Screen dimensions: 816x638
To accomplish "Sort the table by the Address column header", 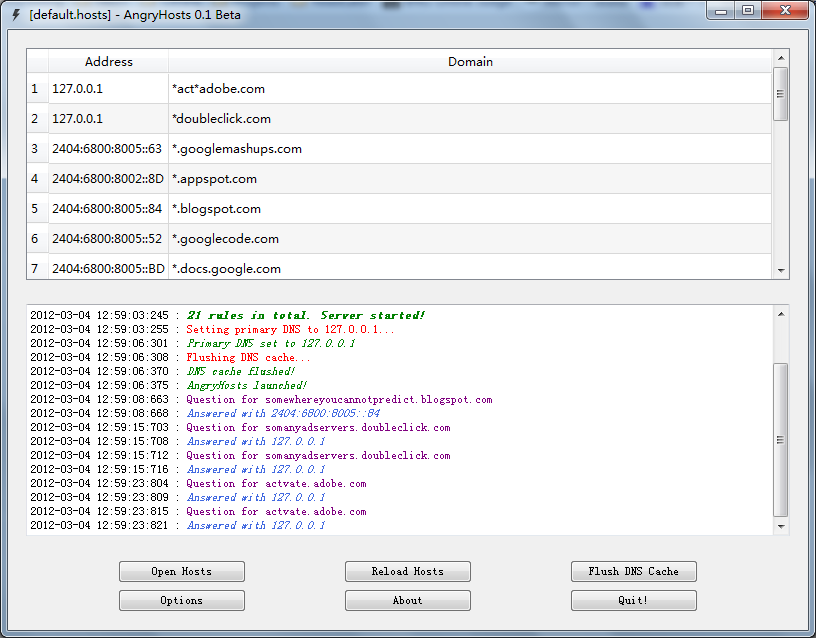I will coord(108,61).
